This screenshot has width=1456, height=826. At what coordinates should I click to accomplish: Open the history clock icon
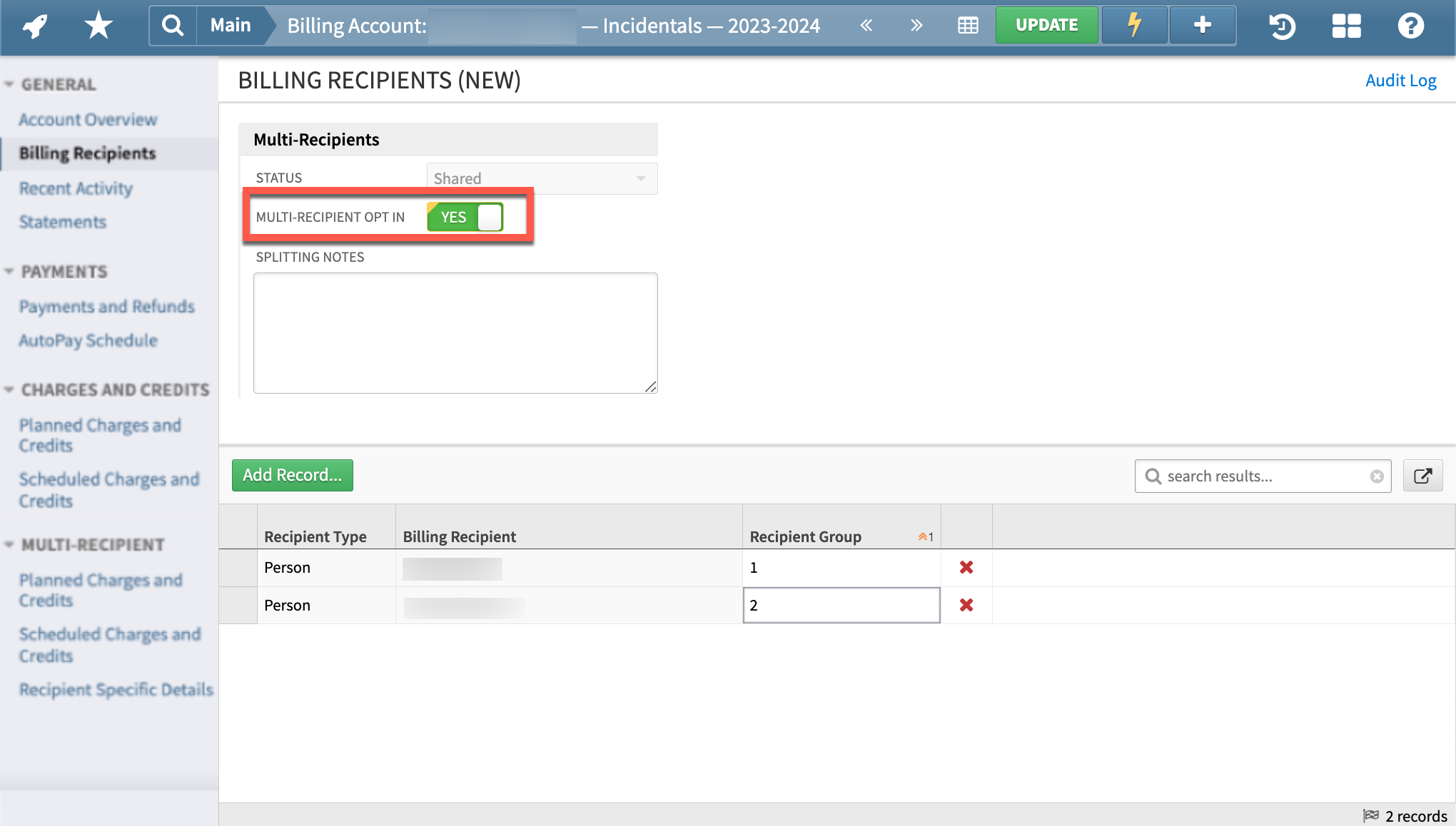(1281, 26)
